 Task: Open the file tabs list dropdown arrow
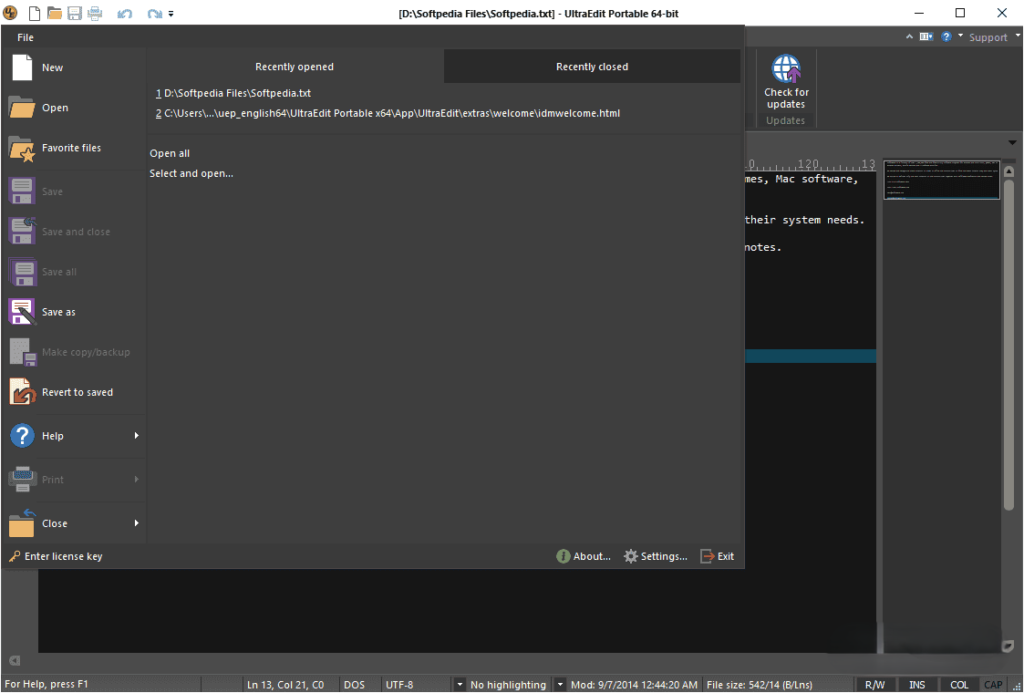click(x=1012, y=142)
